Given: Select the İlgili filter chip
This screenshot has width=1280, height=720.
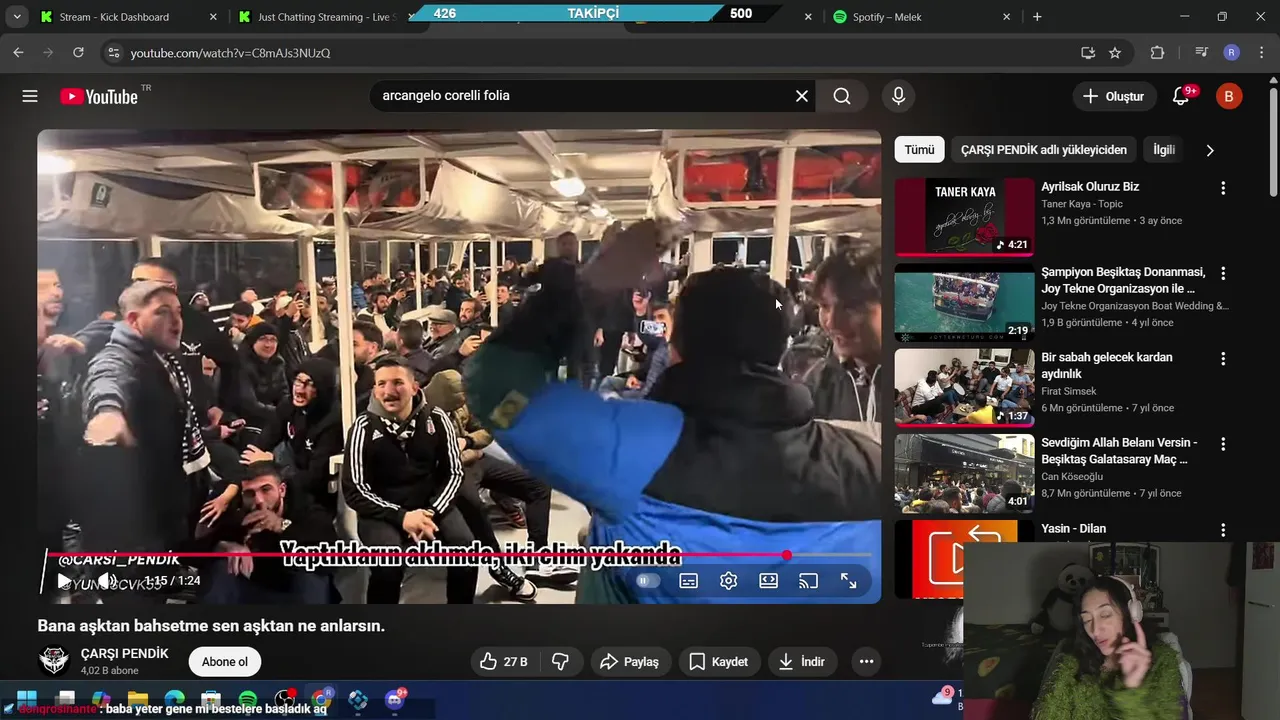Looking at the screenshot, I should coord(1164,150).
